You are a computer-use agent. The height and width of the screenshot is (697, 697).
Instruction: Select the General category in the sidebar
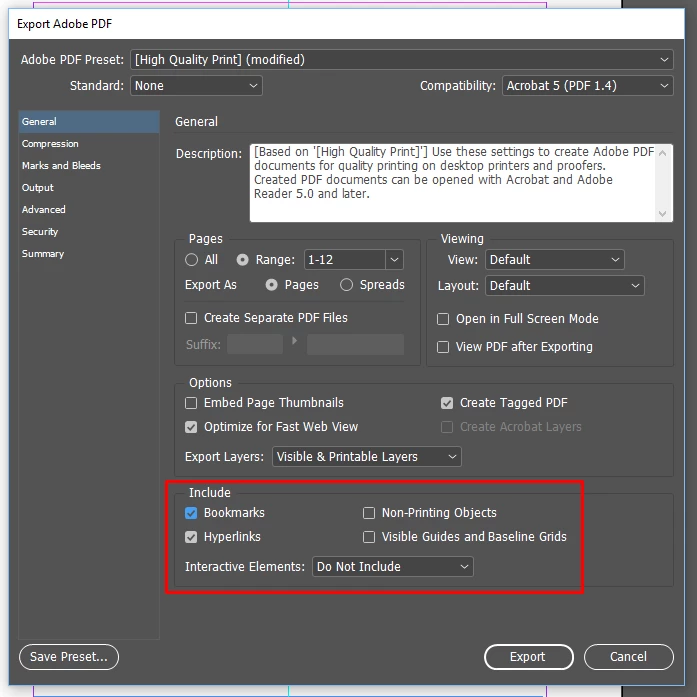pos(89,122)
